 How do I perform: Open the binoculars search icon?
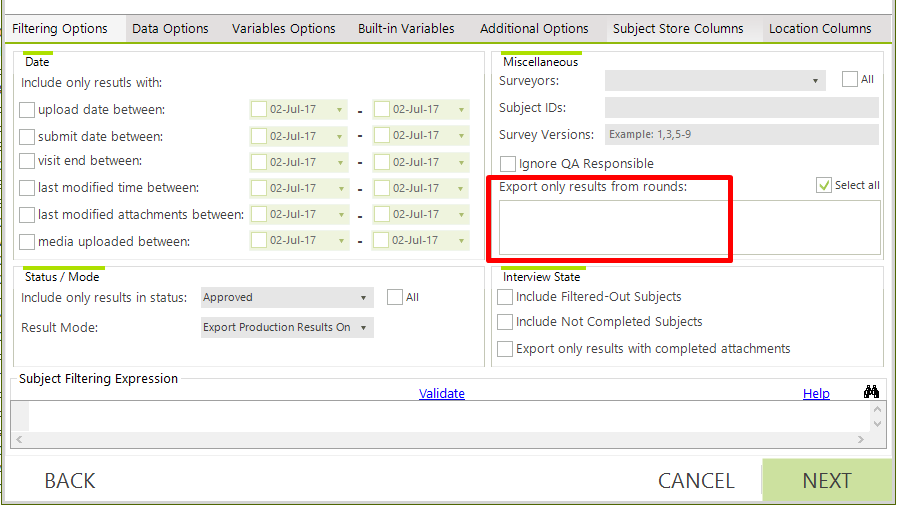point(871,392)
